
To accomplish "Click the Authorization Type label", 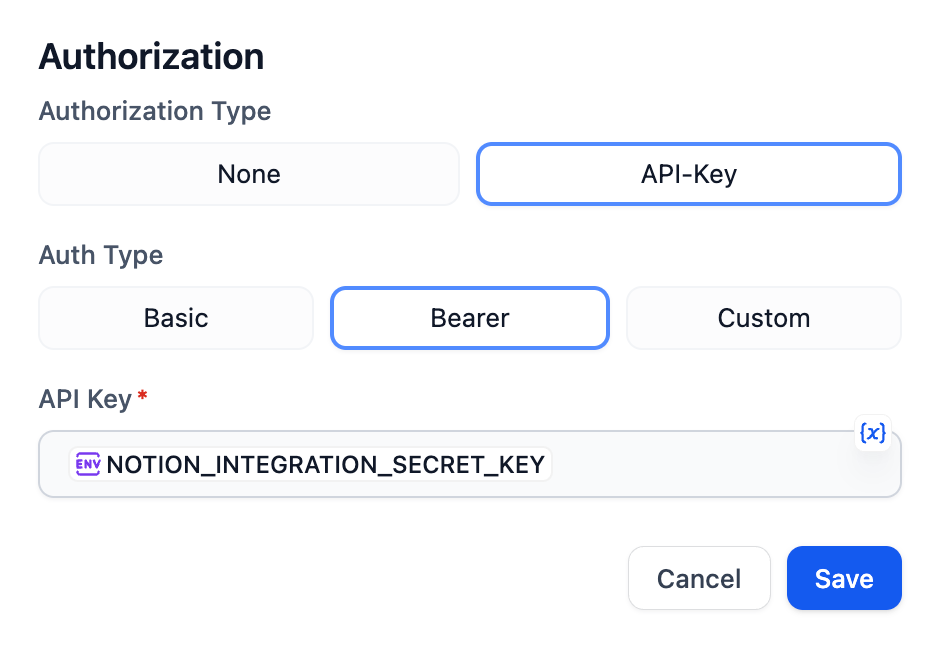I will [x=155, y=111].
